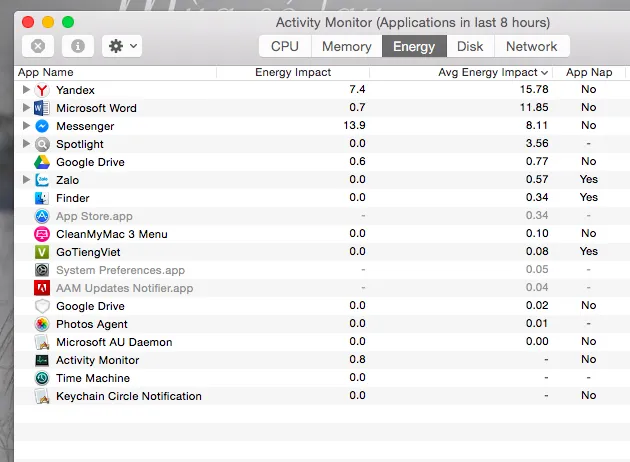Open the Network tab
This screenshot has height=462, width=630.
coord(531,46)
